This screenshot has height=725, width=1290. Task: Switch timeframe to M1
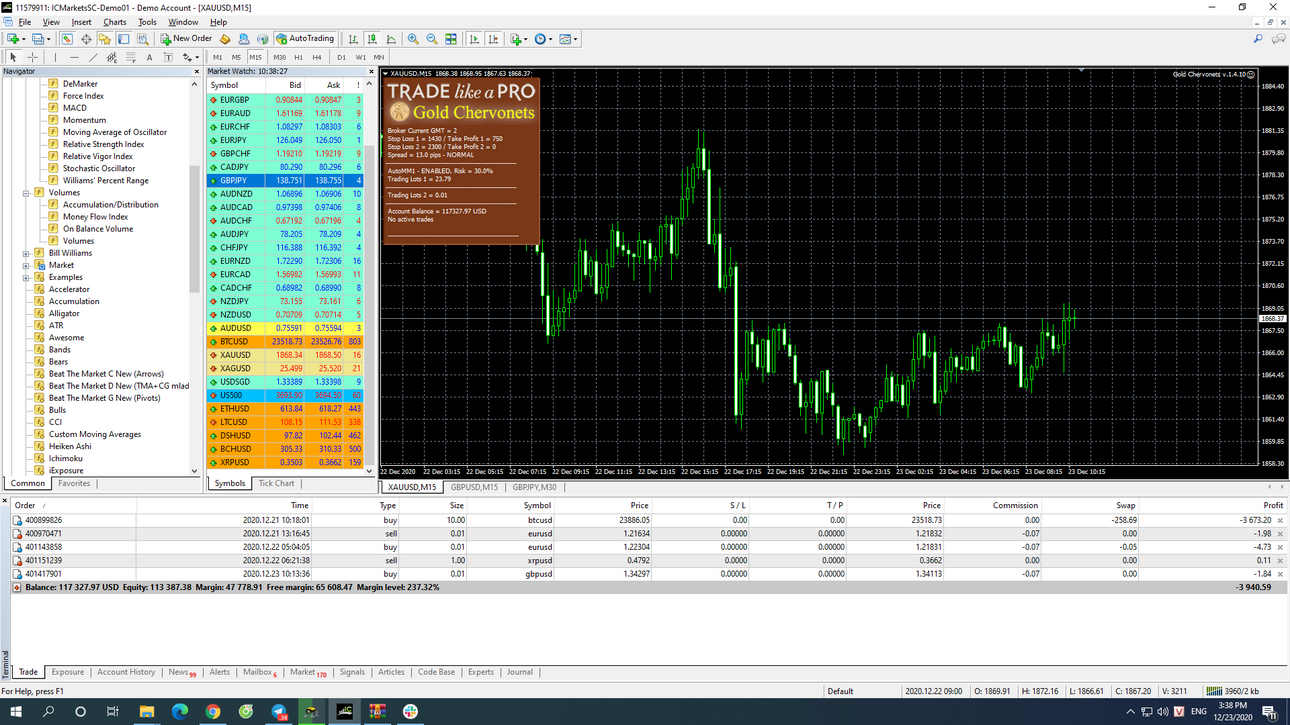217,57
